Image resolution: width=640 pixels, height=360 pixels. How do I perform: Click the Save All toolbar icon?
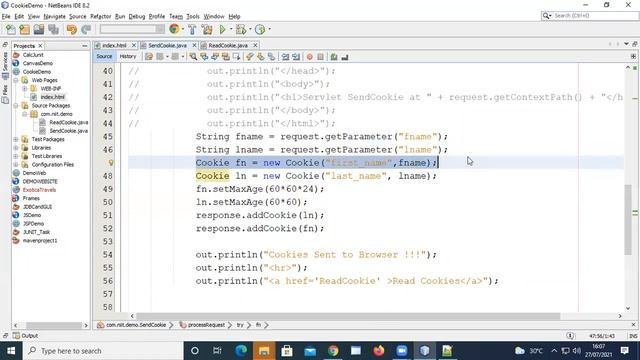pyautogui.click(x=53, y=29)
